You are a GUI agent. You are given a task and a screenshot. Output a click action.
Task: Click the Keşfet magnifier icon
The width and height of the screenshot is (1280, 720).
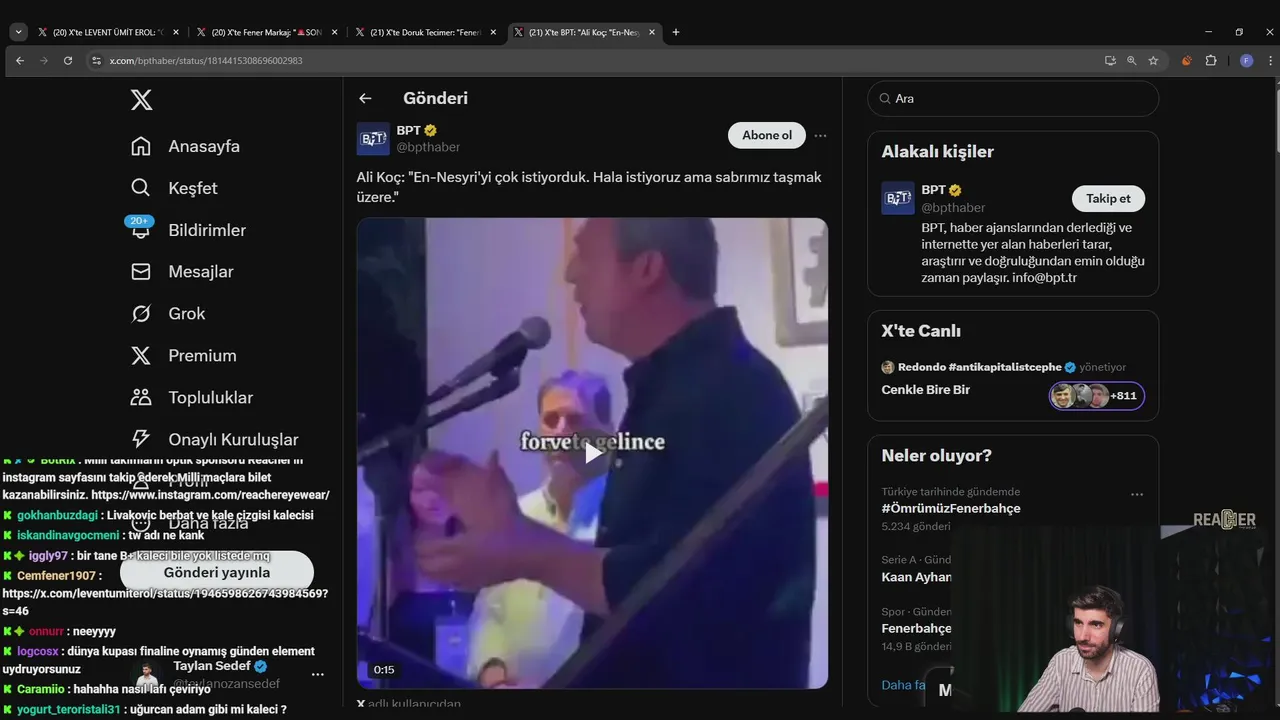click(x=141, y=188)
